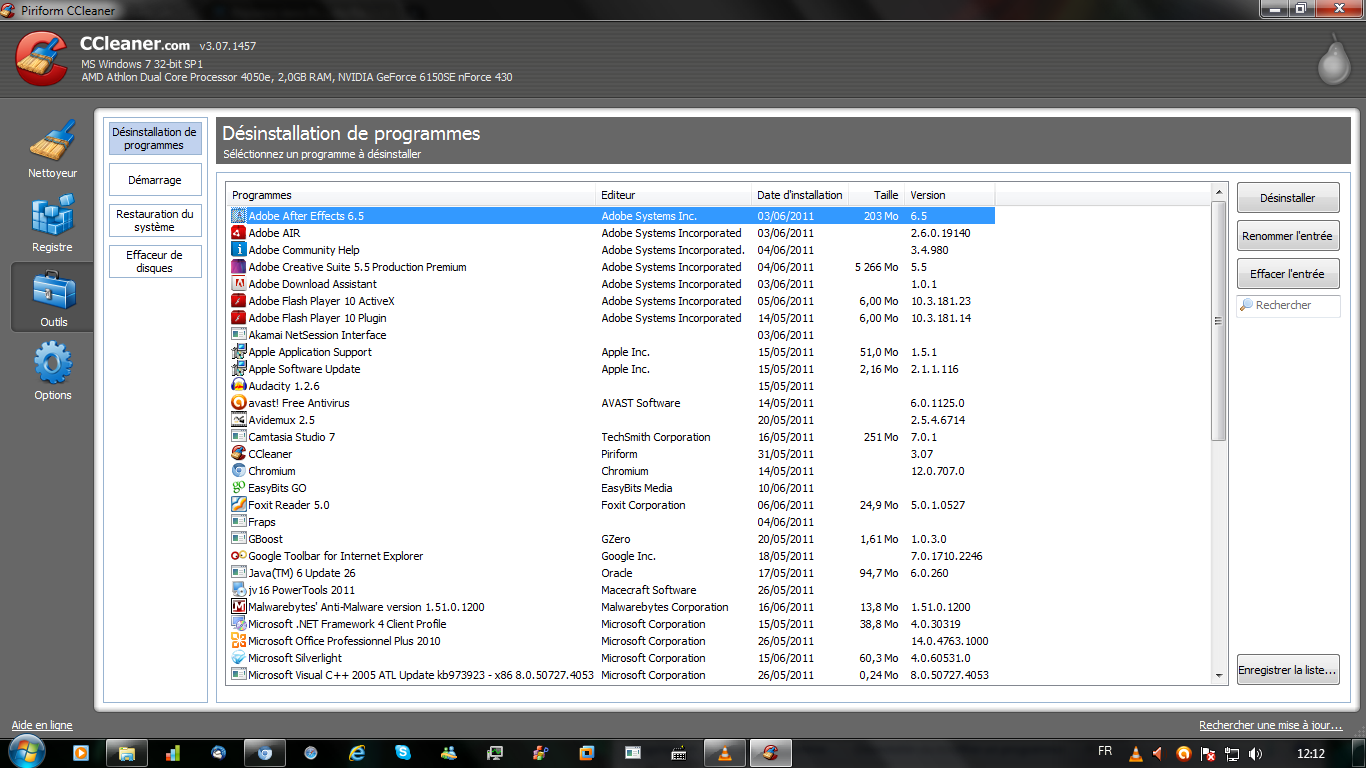
Task: Click the Google Toolbar icon
Action: [239, 556]
